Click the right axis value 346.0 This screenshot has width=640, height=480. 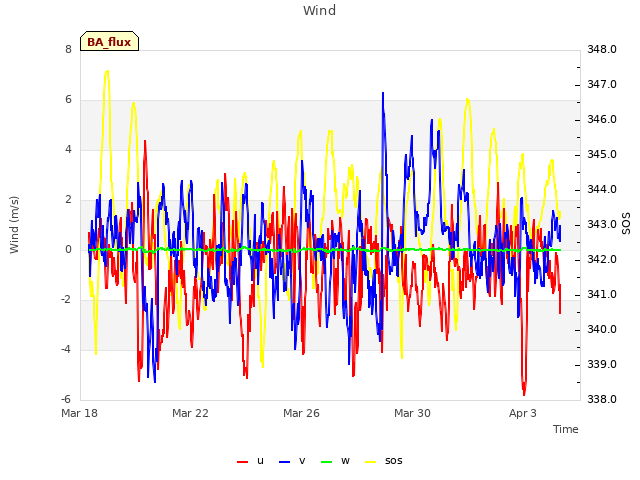tap(602, 120)
